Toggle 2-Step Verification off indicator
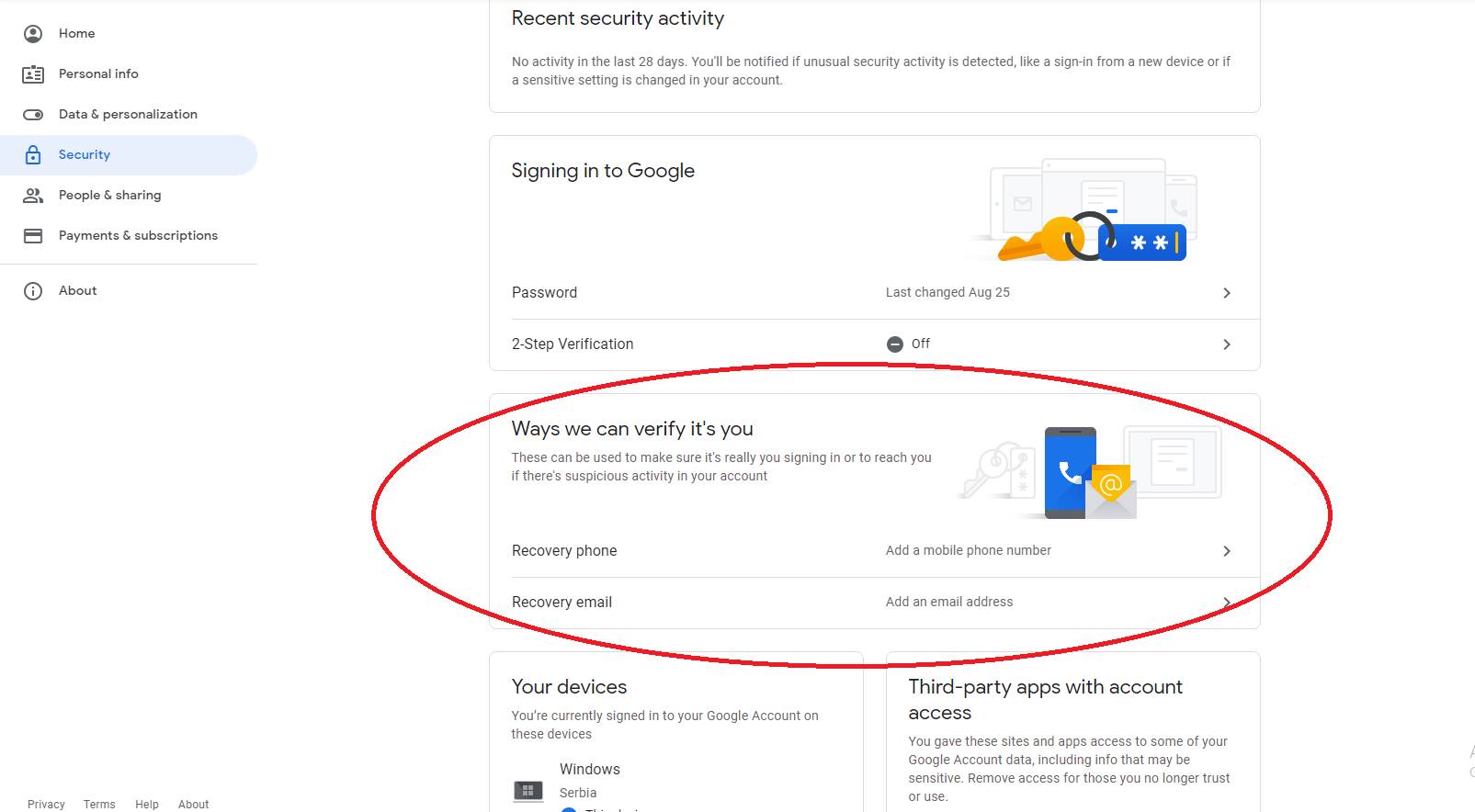Screen dimensions: 1475x812 (894, 344)
